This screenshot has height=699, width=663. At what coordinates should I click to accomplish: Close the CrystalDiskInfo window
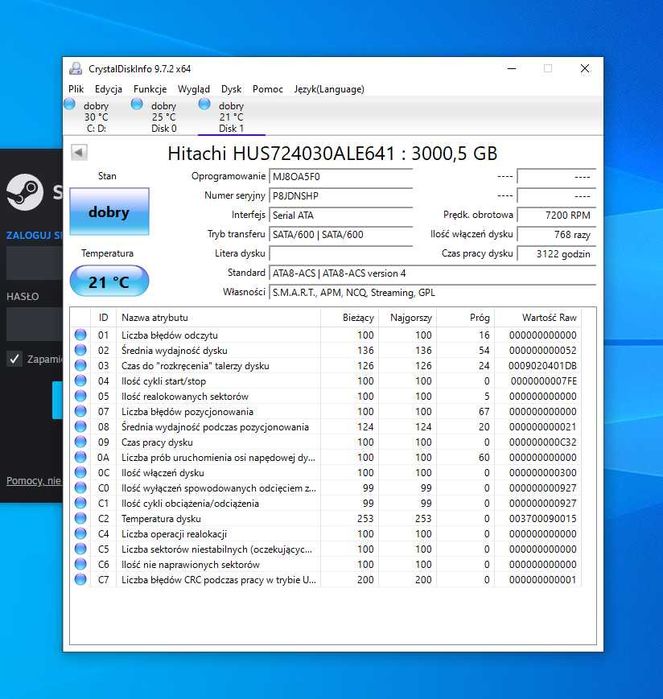[585, 69]
